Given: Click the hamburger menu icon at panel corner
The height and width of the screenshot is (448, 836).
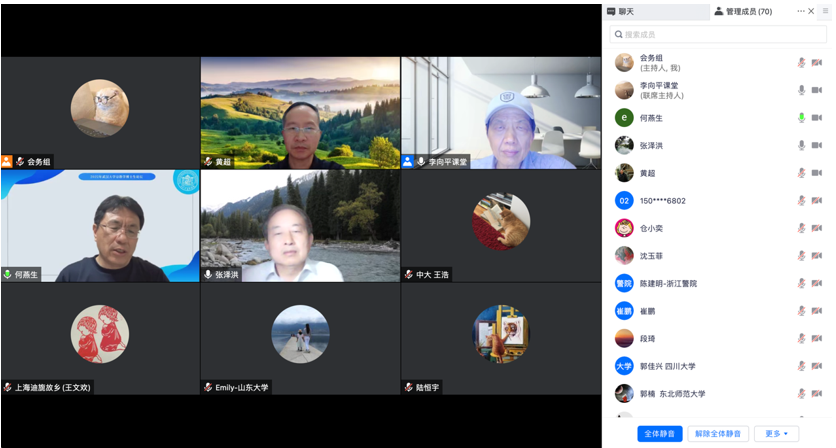Looking at the screenshot, I should [826, 12].
